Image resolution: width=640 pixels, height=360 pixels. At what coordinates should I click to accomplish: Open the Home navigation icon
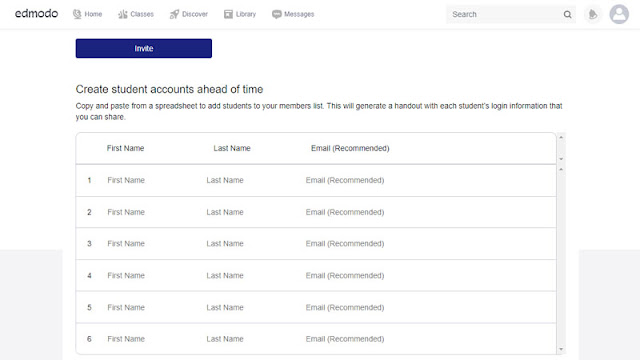77,14
